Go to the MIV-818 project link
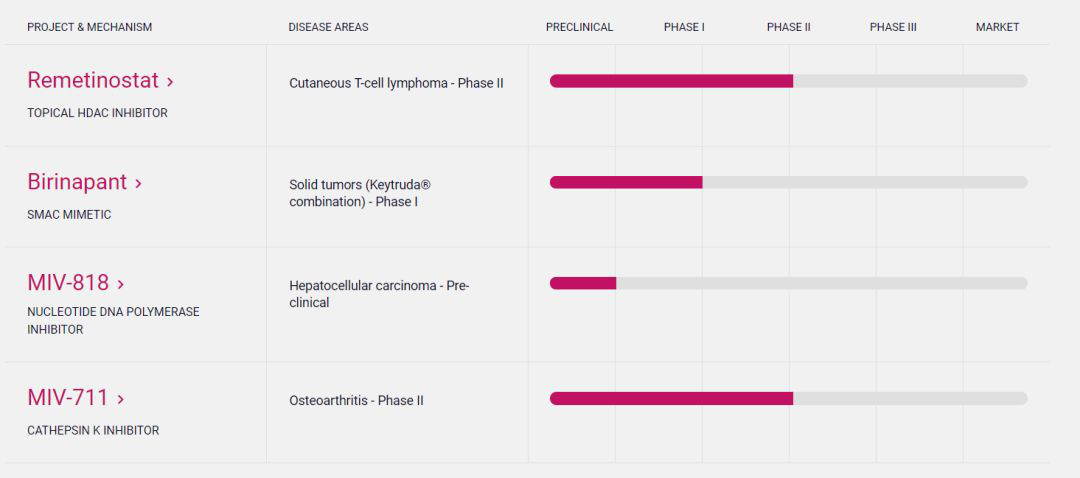Screen dimensions: 1080x478 click(x=67, y=283)
